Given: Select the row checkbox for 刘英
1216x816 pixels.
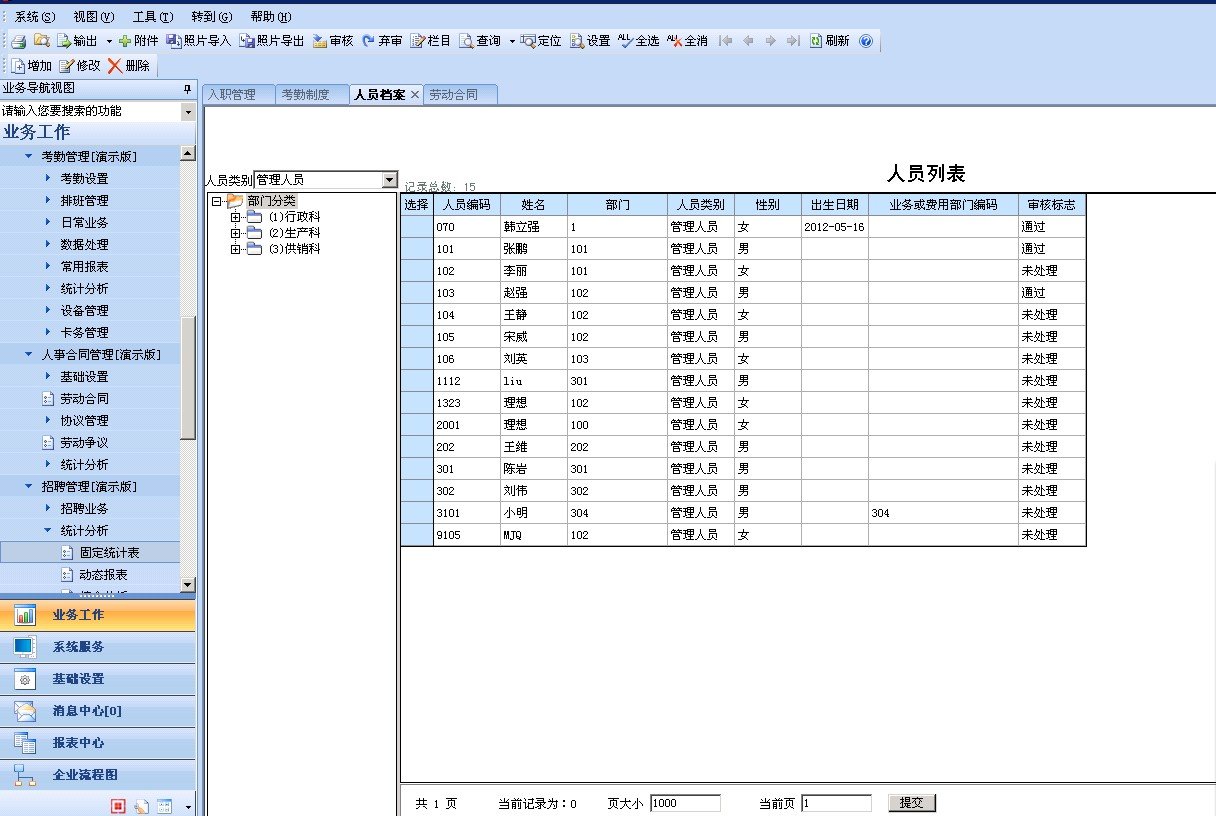Looking at the screenshot, I should coord(417,359).
